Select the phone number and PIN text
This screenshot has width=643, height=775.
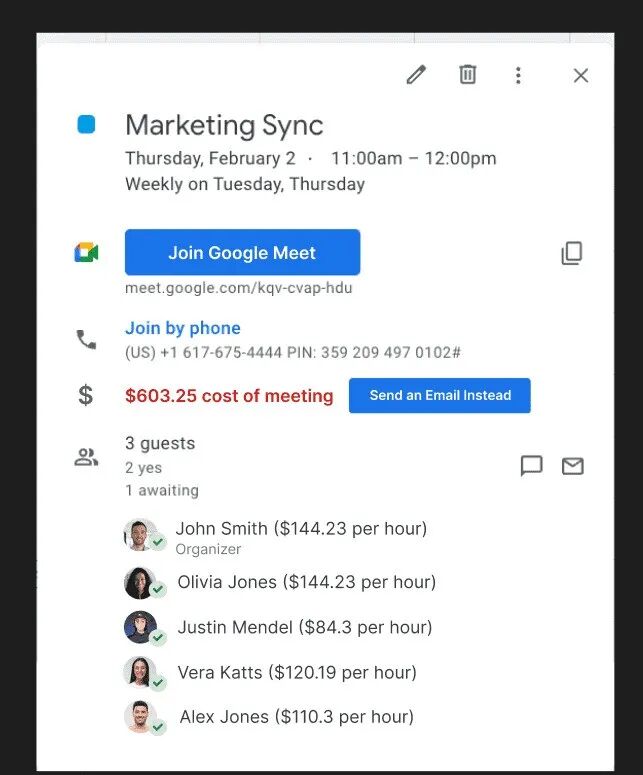pos(293,352)
